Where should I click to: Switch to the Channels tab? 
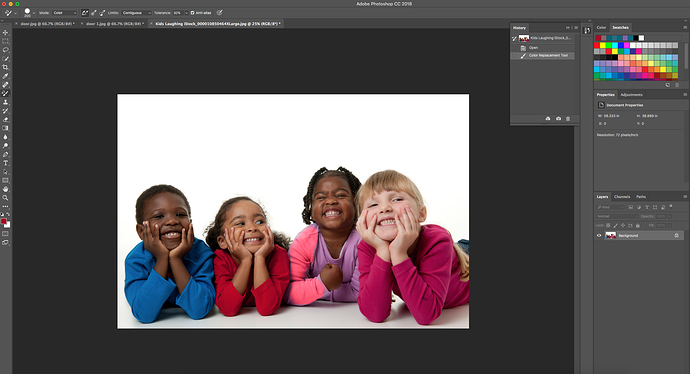622,197
